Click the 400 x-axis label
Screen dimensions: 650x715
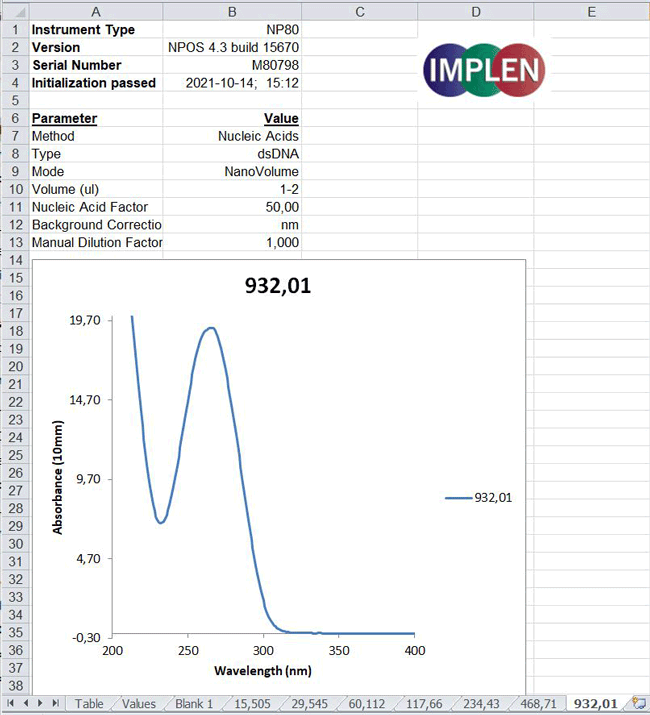click(414, 650)
